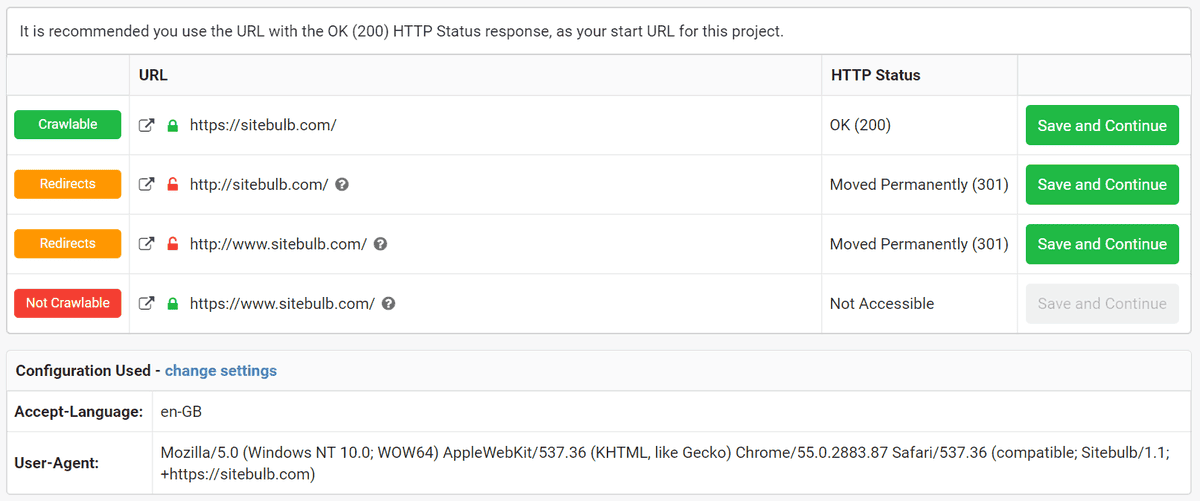Click the https://sitebulb.com/ URL text
The height and width of the screenshot is (501, 1200).
point(263,126)
